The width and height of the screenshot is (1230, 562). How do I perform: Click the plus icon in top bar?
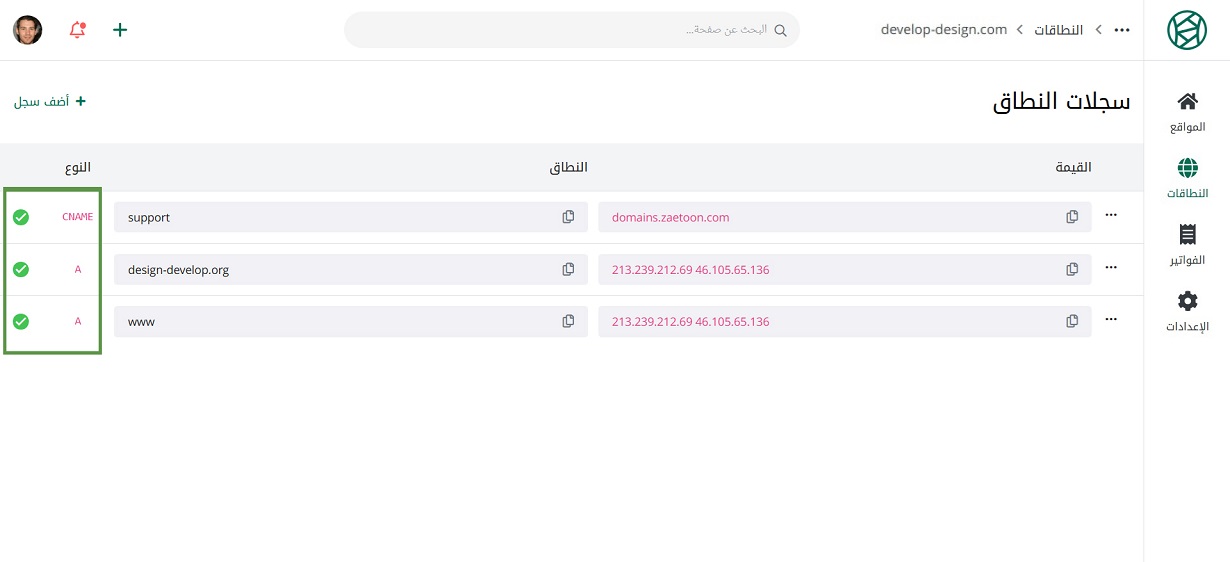[x=120, y=30]
